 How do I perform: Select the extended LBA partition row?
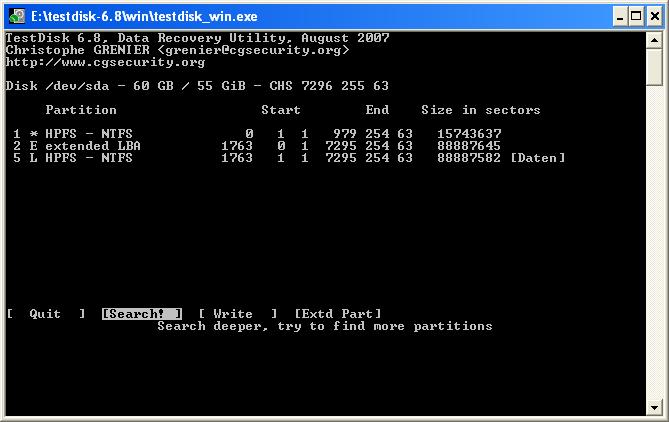pos(256,146)
